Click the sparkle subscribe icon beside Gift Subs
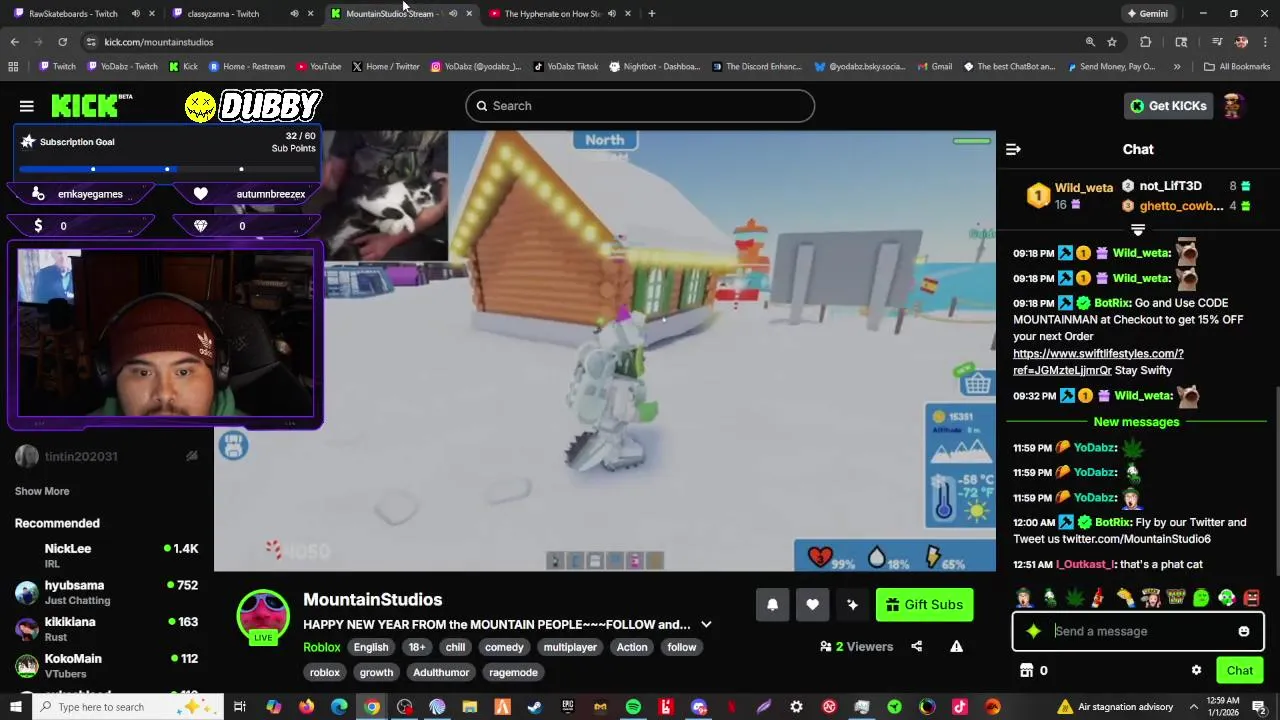 pos(852,604)
